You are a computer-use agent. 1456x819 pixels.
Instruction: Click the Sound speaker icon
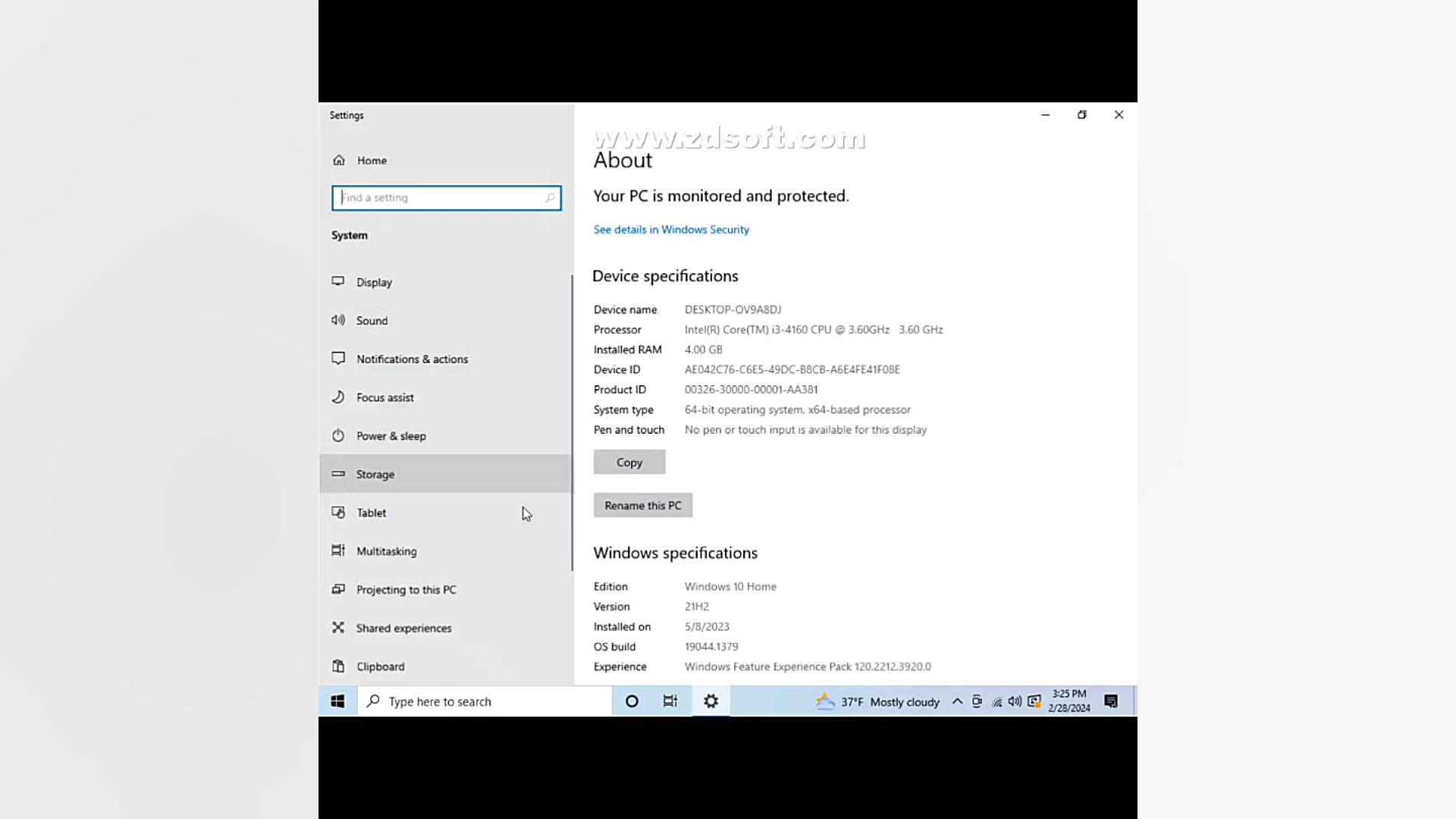(338, 320)
